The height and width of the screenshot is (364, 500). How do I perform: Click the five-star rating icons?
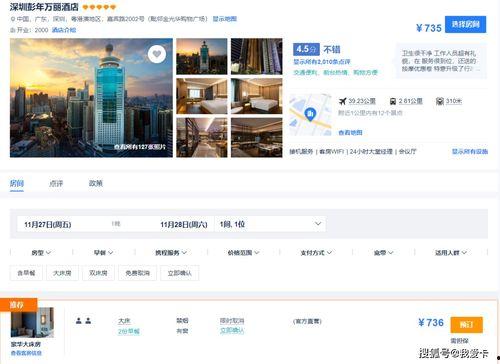[99, 7]
